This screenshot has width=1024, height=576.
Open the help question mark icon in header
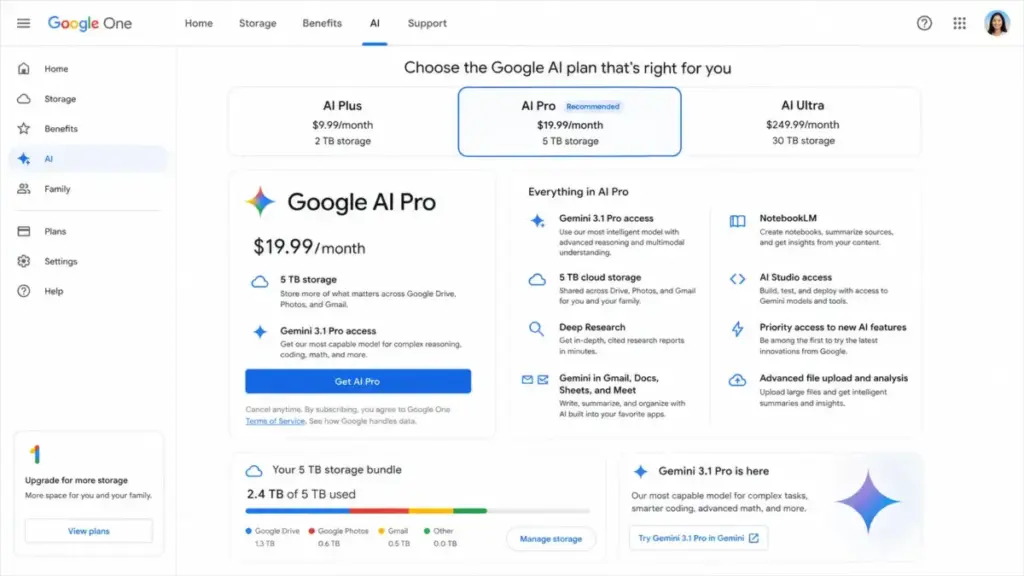(924, 24)
